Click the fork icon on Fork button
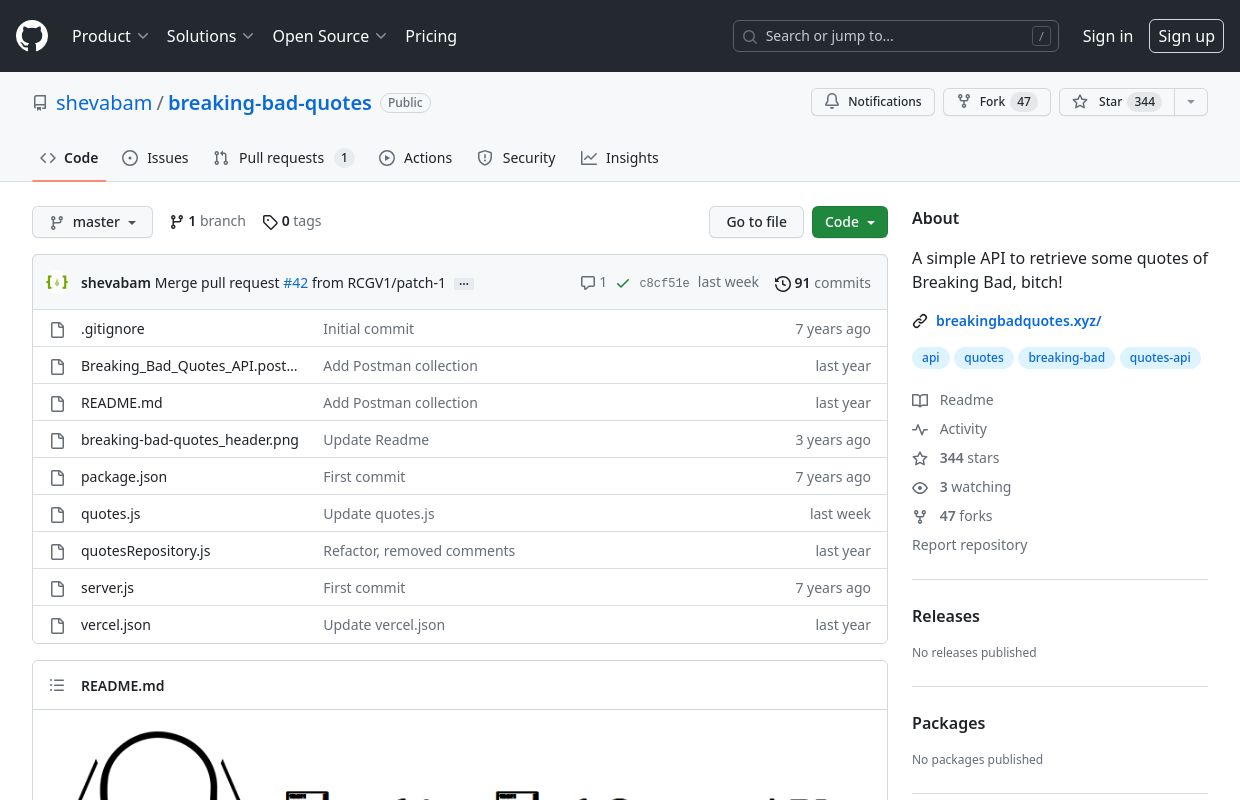Viewport: 1240px width, 800px height. point(964,102)
